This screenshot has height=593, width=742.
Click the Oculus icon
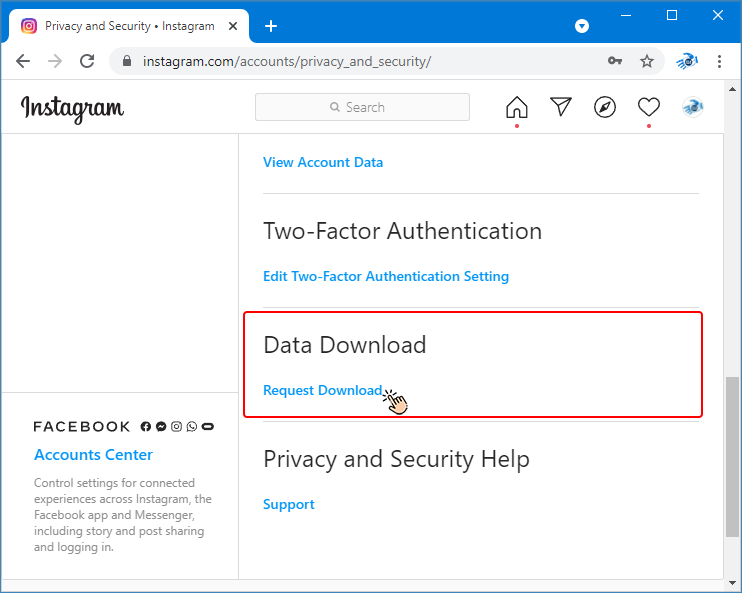click(x=208, y=427)
